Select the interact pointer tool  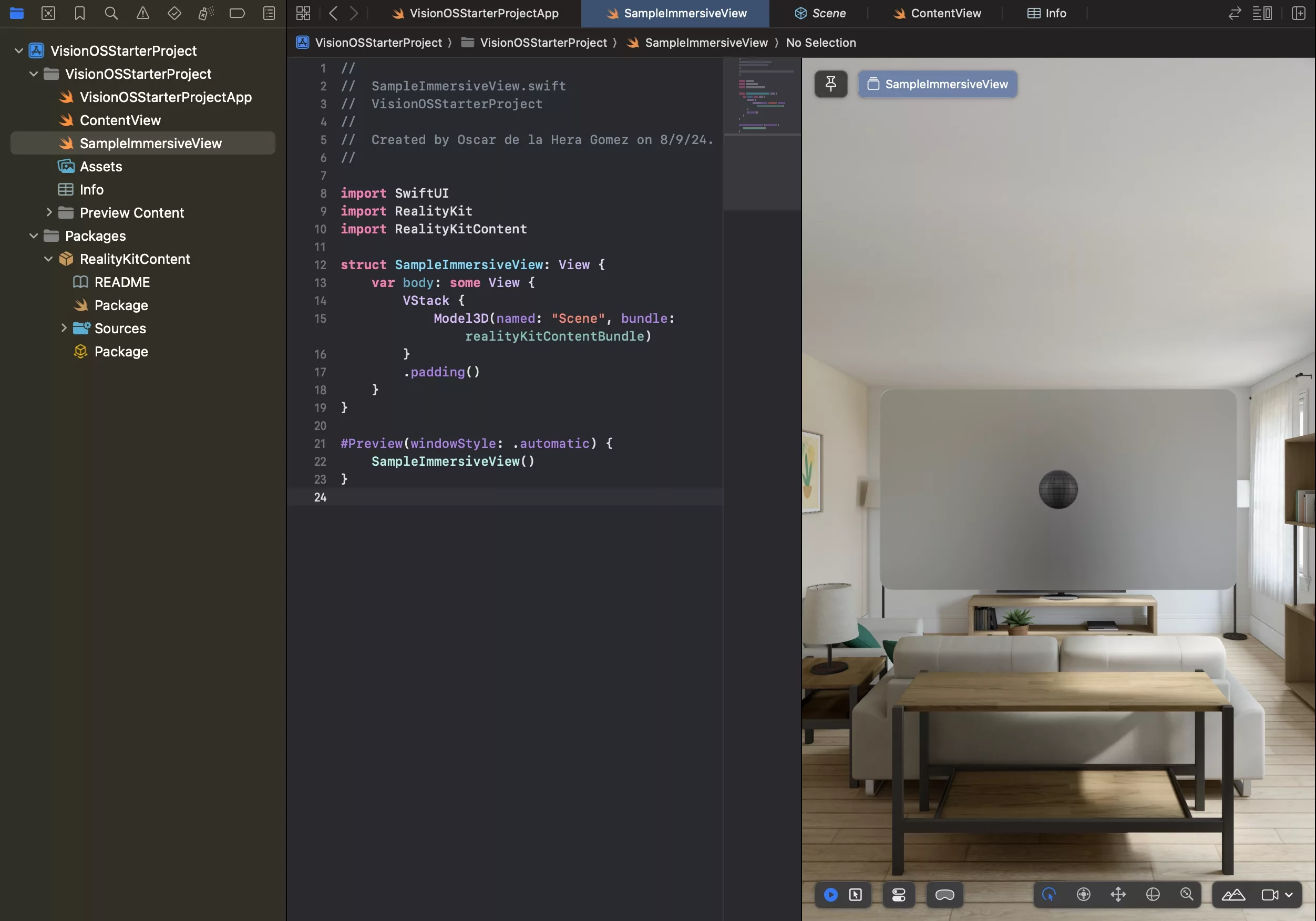pos(1049,895)
